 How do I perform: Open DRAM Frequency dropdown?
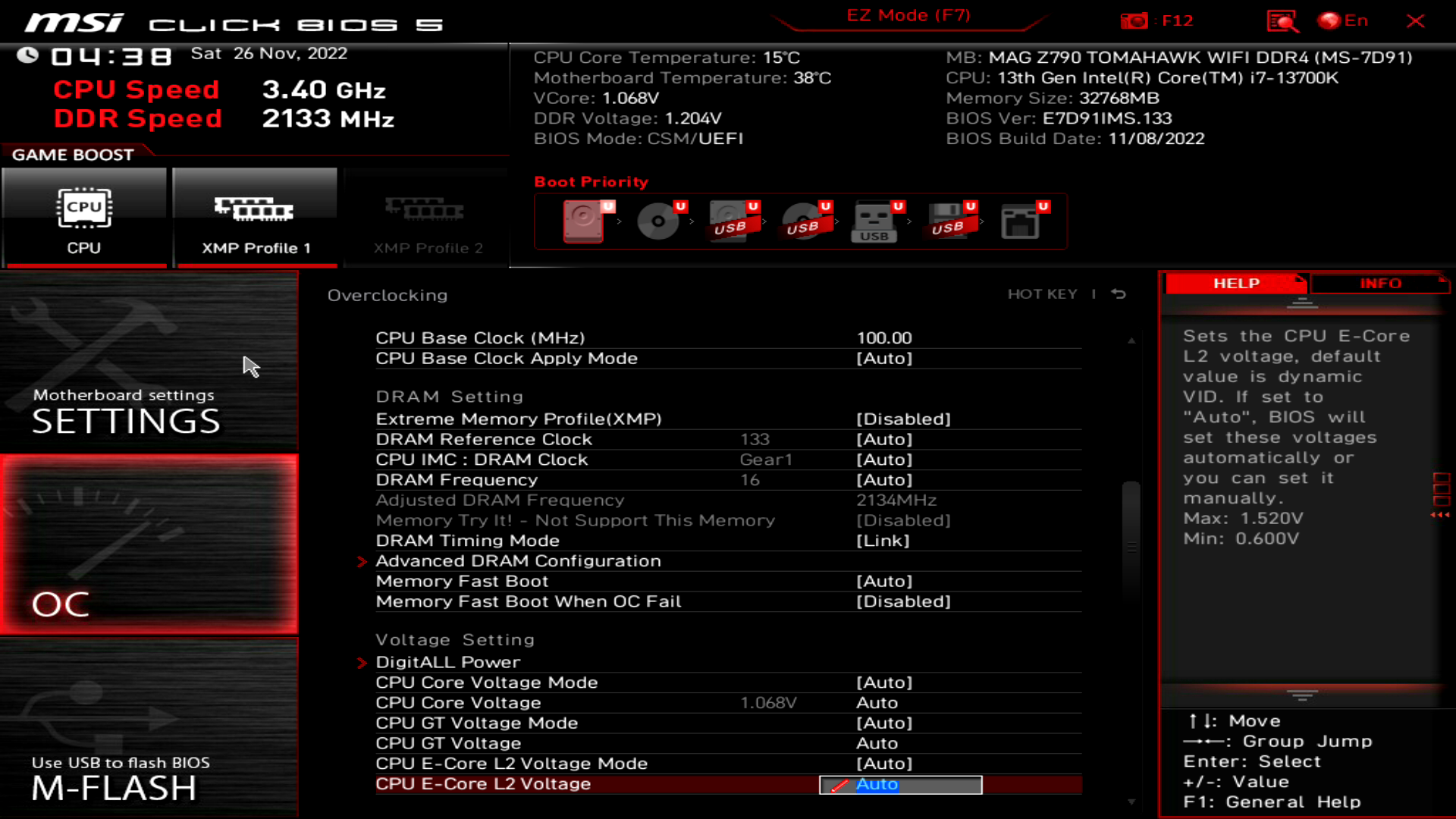[884, 479]
